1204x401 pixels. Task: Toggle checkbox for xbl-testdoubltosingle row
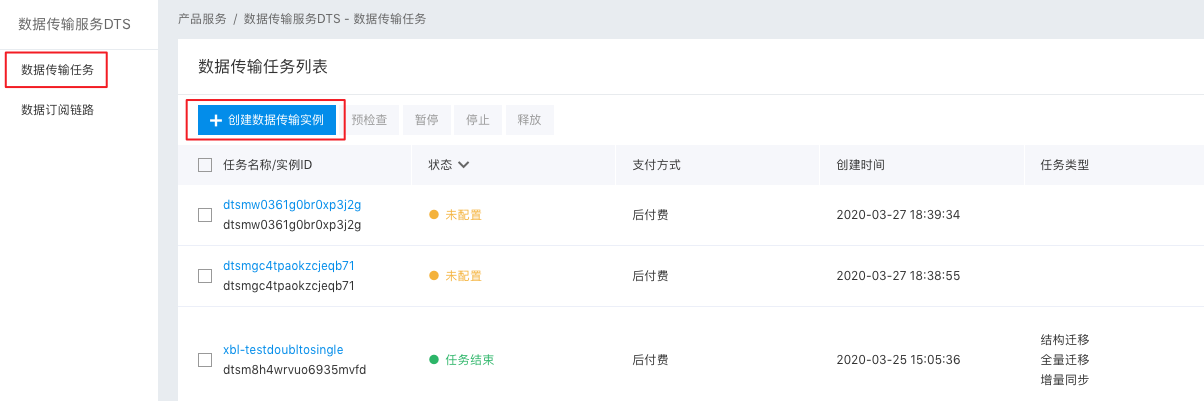point(205,360)
